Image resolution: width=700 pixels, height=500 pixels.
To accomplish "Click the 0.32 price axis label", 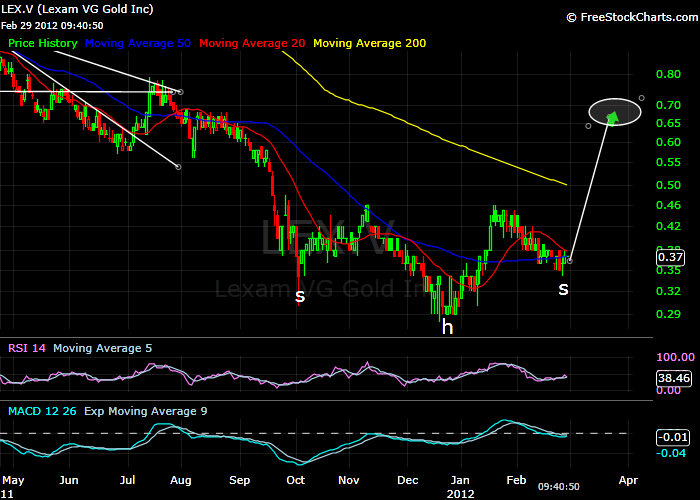I will coord(668,291).
